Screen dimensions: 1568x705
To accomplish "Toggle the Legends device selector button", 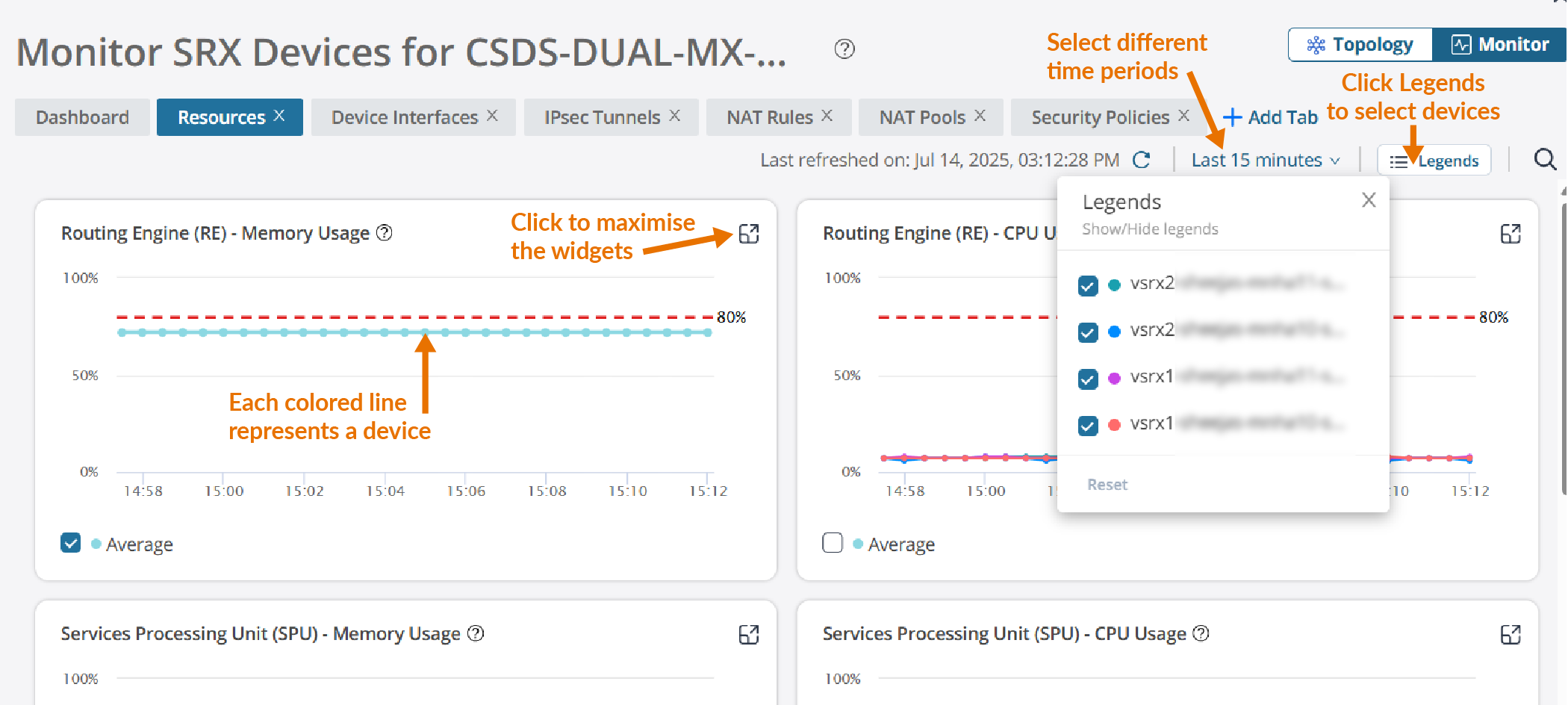I will click(1434, 161).
